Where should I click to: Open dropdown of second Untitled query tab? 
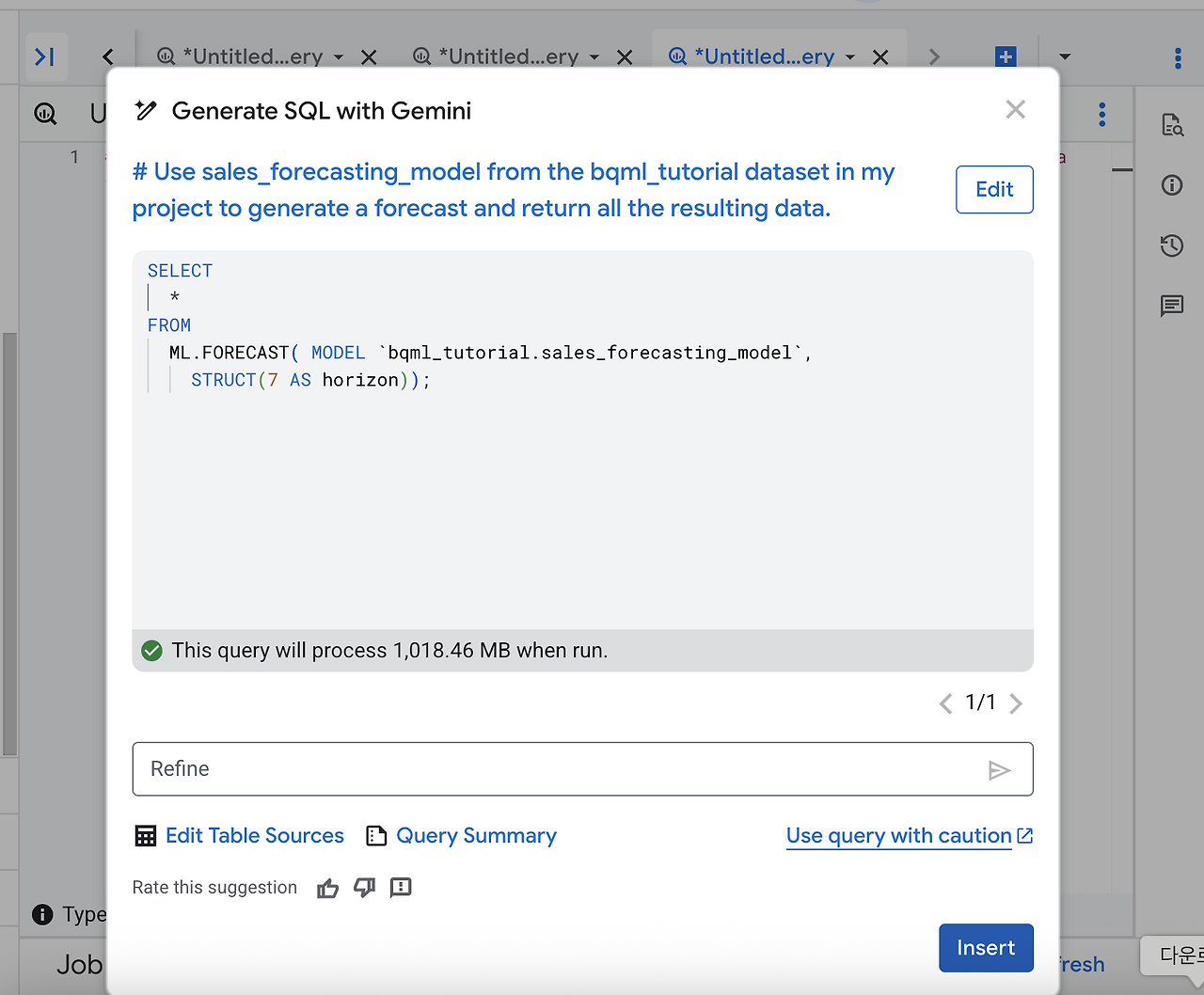click(594, 57)
